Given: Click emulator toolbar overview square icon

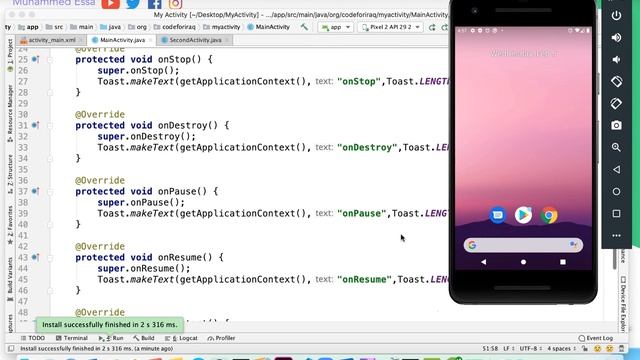Looking at the screenshot, I should (x=616, y=213).
